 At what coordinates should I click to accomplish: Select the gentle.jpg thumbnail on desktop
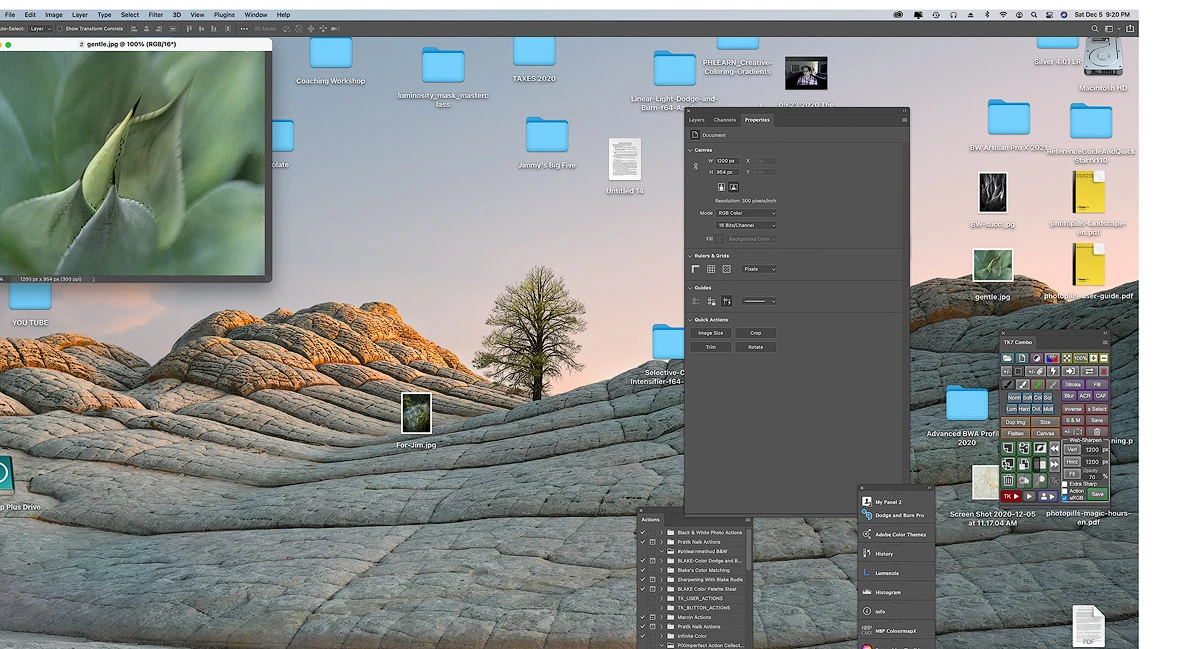point(993,266)
